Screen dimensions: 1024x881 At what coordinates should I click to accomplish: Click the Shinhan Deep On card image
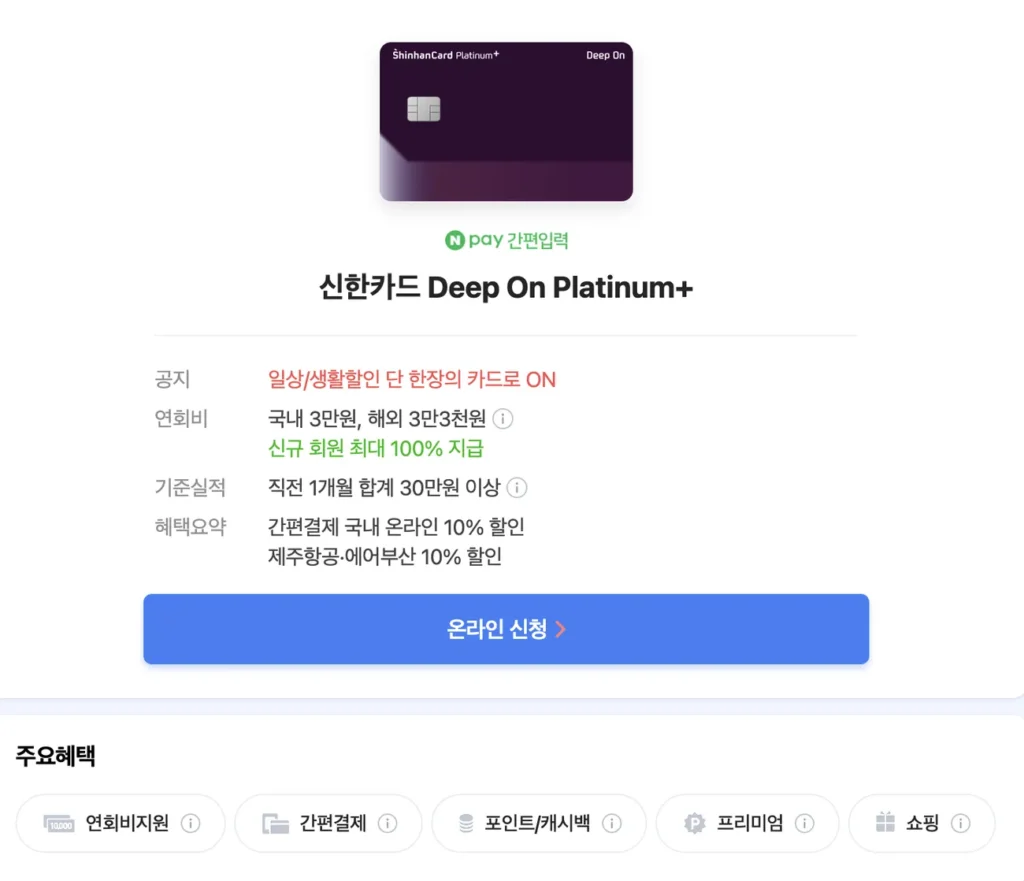pyautogui.click(x=506, y=121)
